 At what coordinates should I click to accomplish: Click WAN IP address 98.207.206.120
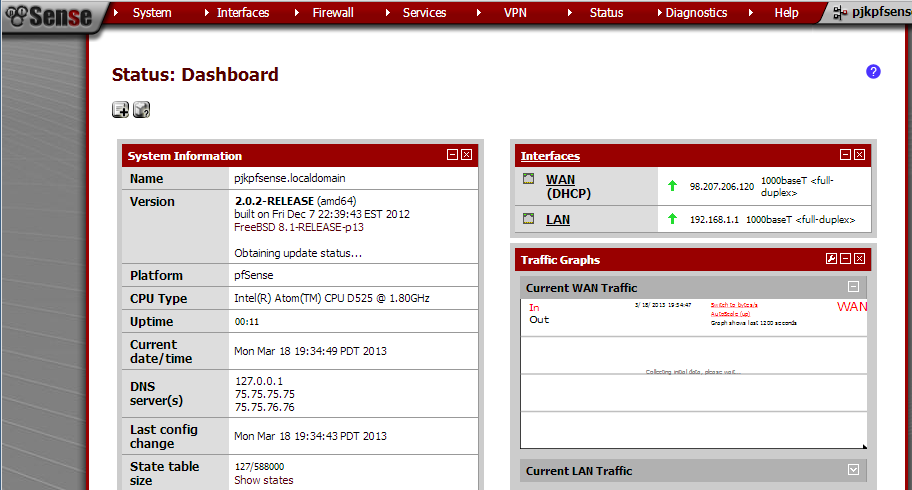(x=722, y=186)
